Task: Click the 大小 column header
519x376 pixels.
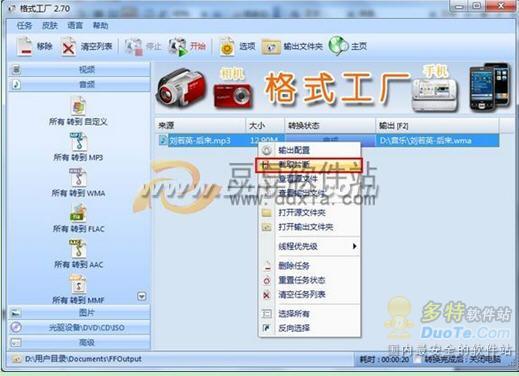Action: (265, 125)
